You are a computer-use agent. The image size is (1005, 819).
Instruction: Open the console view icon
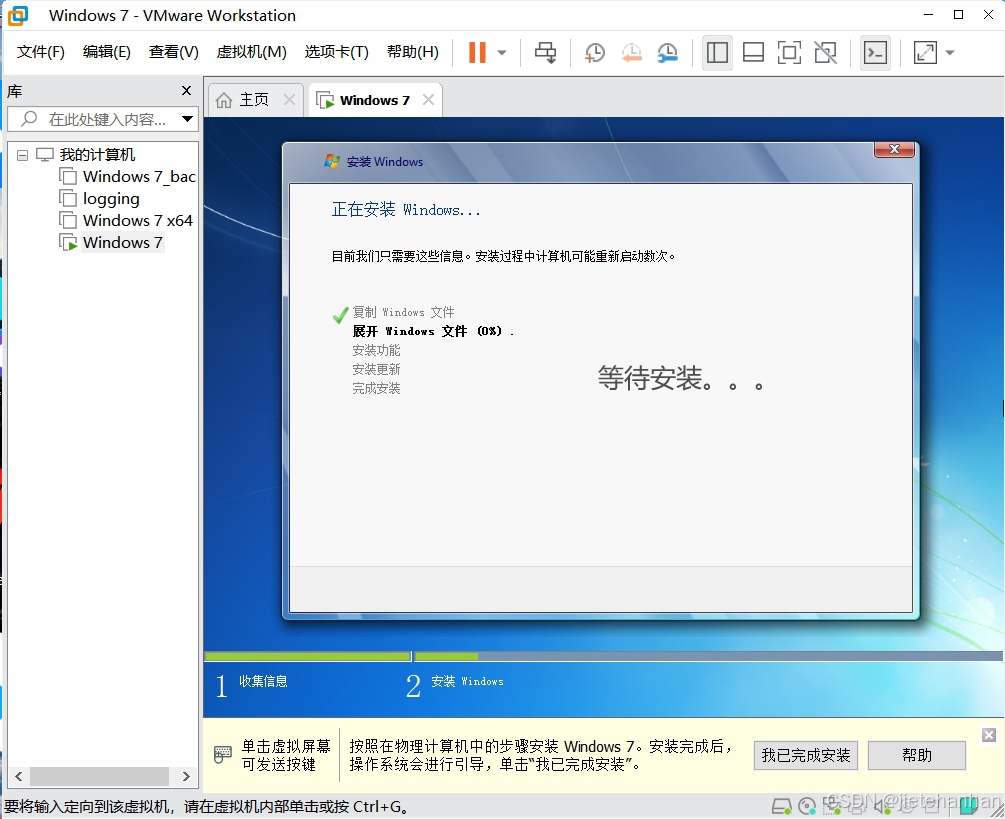coord(876,53)
